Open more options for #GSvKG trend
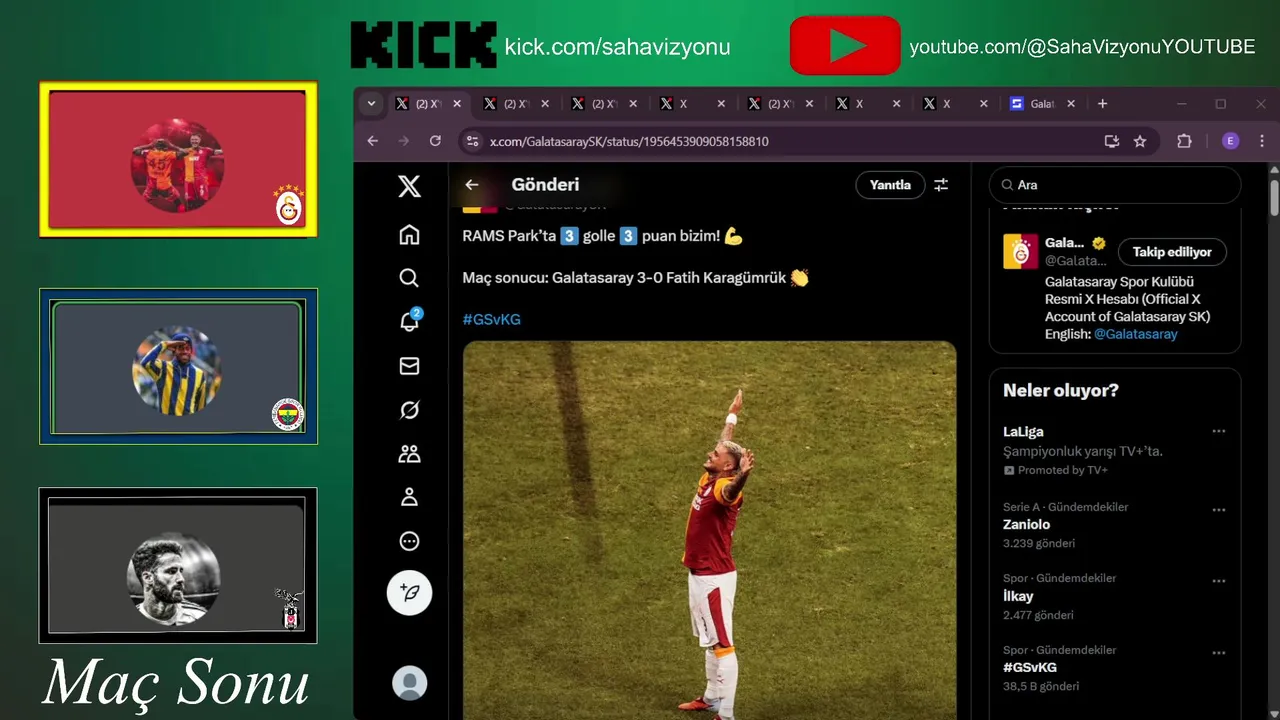The height and width of the screenshot is (720, 1280). pyautogui.click(x=1218, y=653)
